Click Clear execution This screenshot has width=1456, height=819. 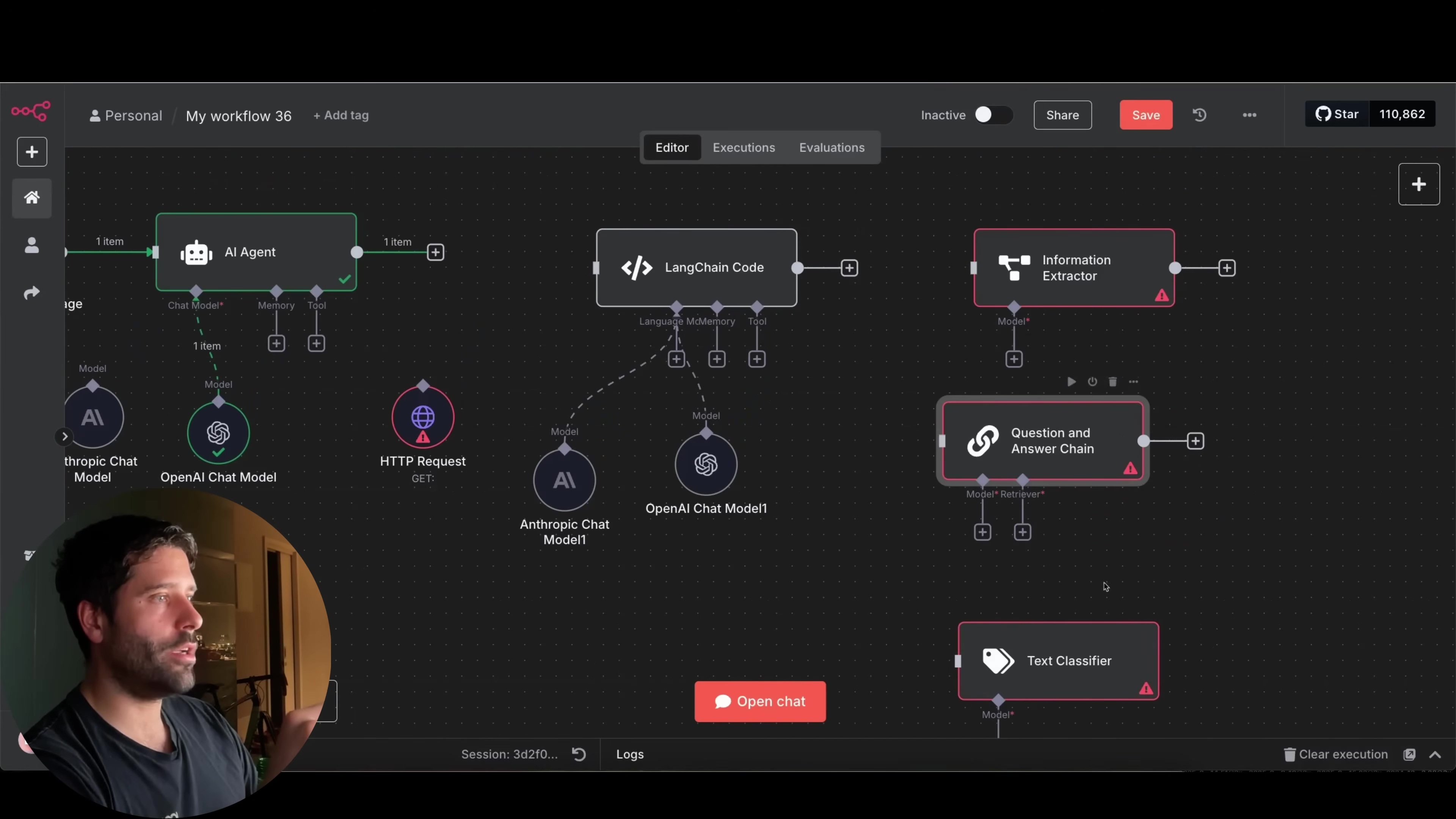1335,754
